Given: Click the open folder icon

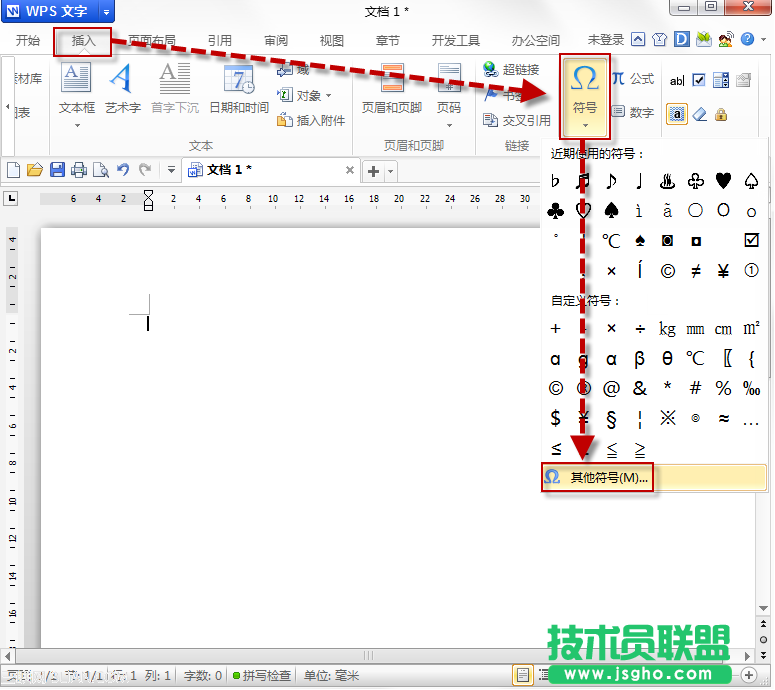Looking at the screenshot, I should click(35, 170).
